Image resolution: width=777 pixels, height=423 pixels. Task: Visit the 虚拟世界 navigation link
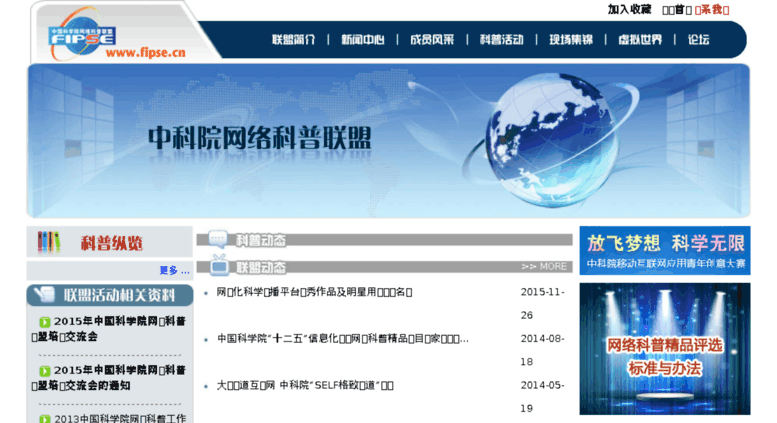point(640,40)
